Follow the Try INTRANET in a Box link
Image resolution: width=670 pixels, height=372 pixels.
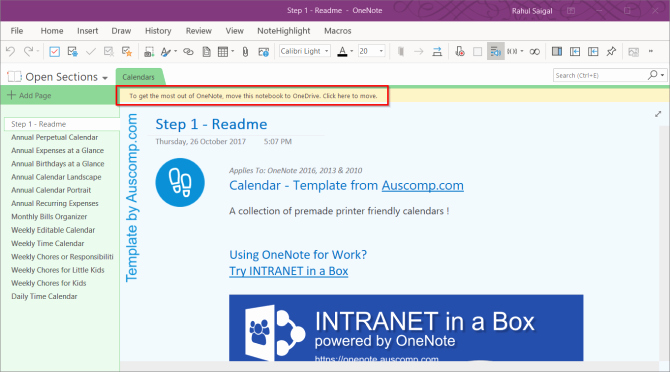[x=289, y=271]
